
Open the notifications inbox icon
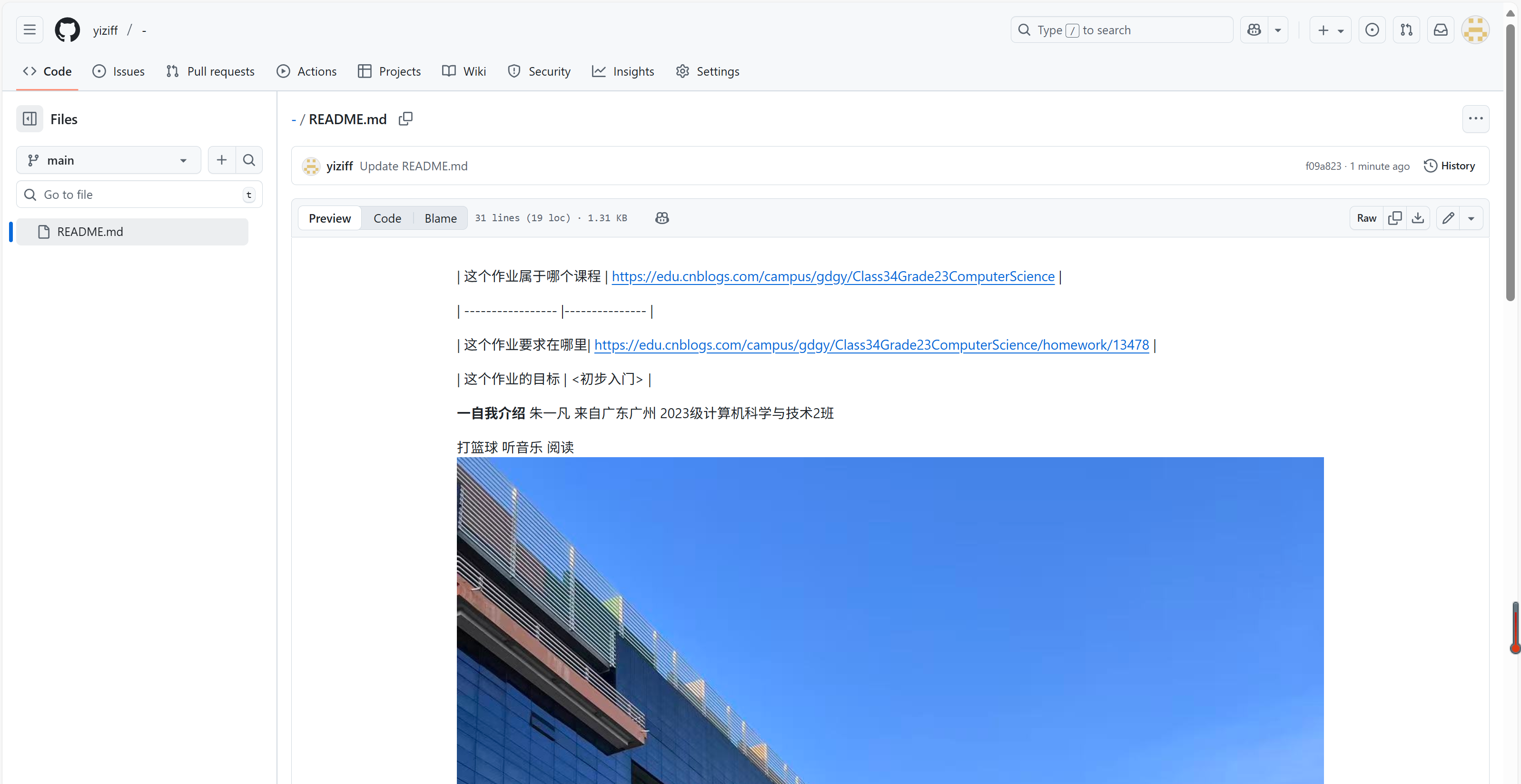coord(1441,30)
